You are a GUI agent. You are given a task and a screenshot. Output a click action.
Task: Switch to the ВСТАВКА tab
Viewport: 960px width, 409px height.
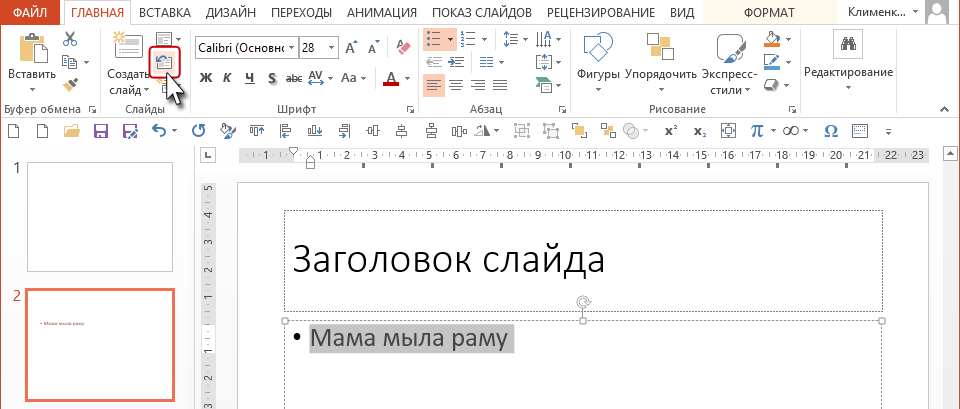tap(164, 12)
